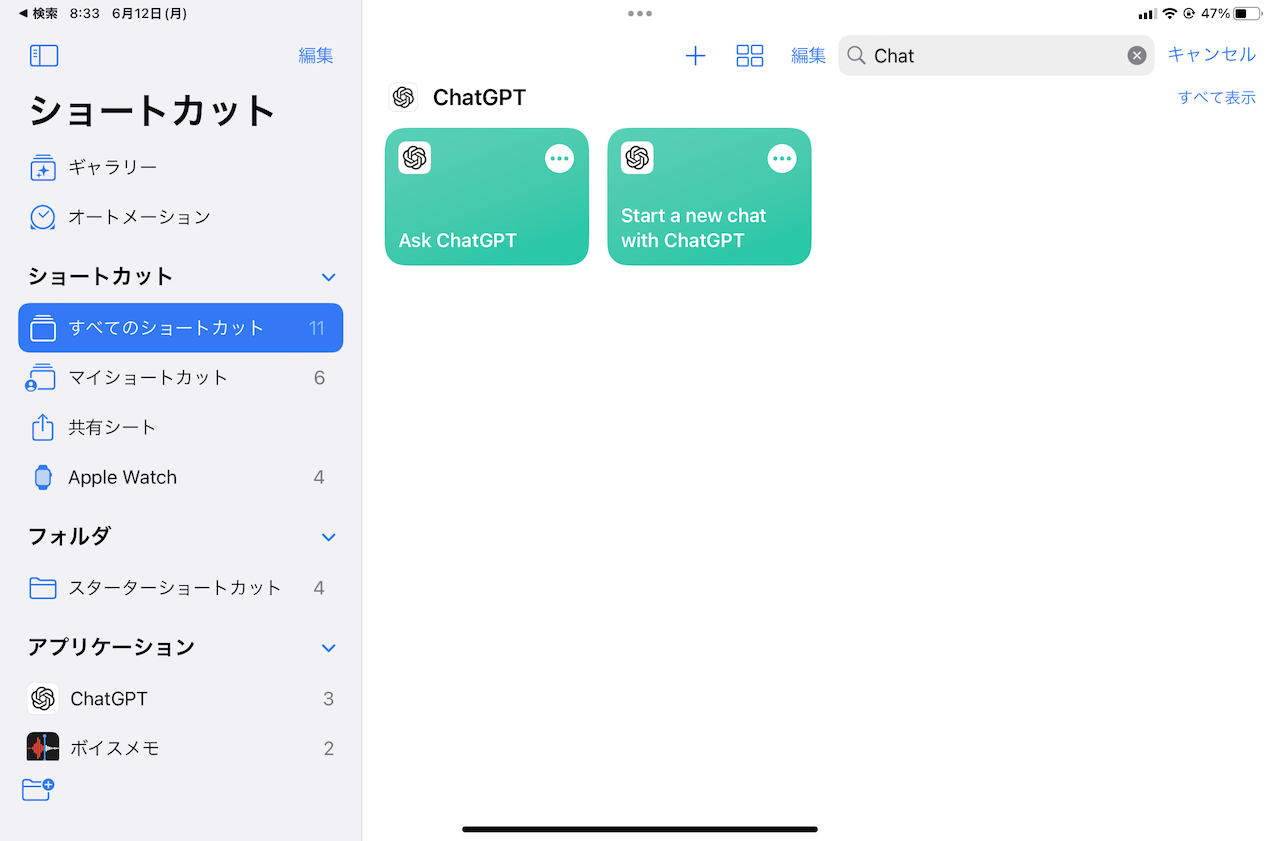This screenshot has width=1280, height=841.
Task: Clear the search field with the x icon
Action: click(x=1137, y=55)
